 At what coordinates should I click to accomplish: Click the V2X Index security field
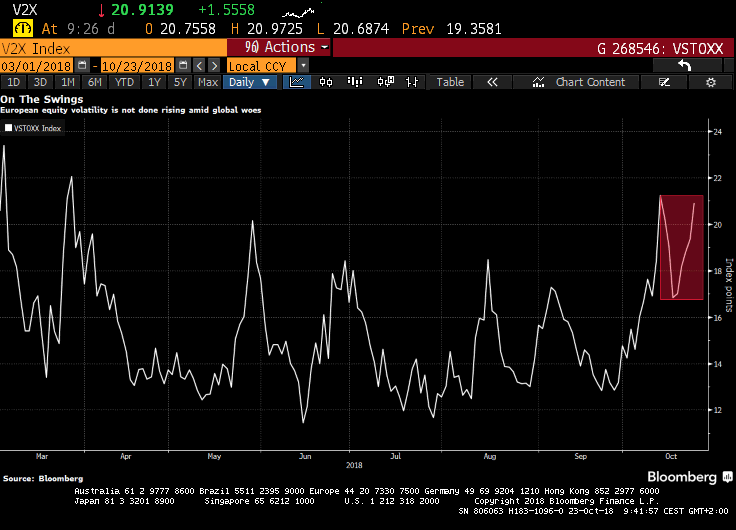pos(113,48)
